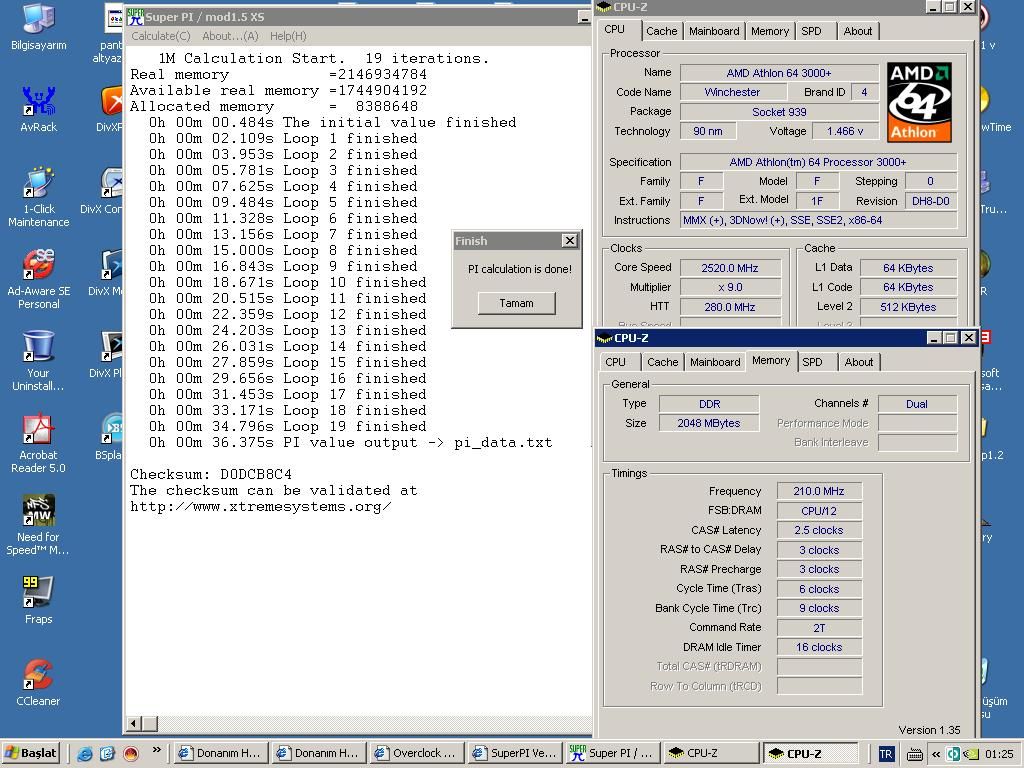This screenshot has width=1024, height=768.
Task: Open the Acrobat Reader 5.0 icon
Action: click(39, 443)
